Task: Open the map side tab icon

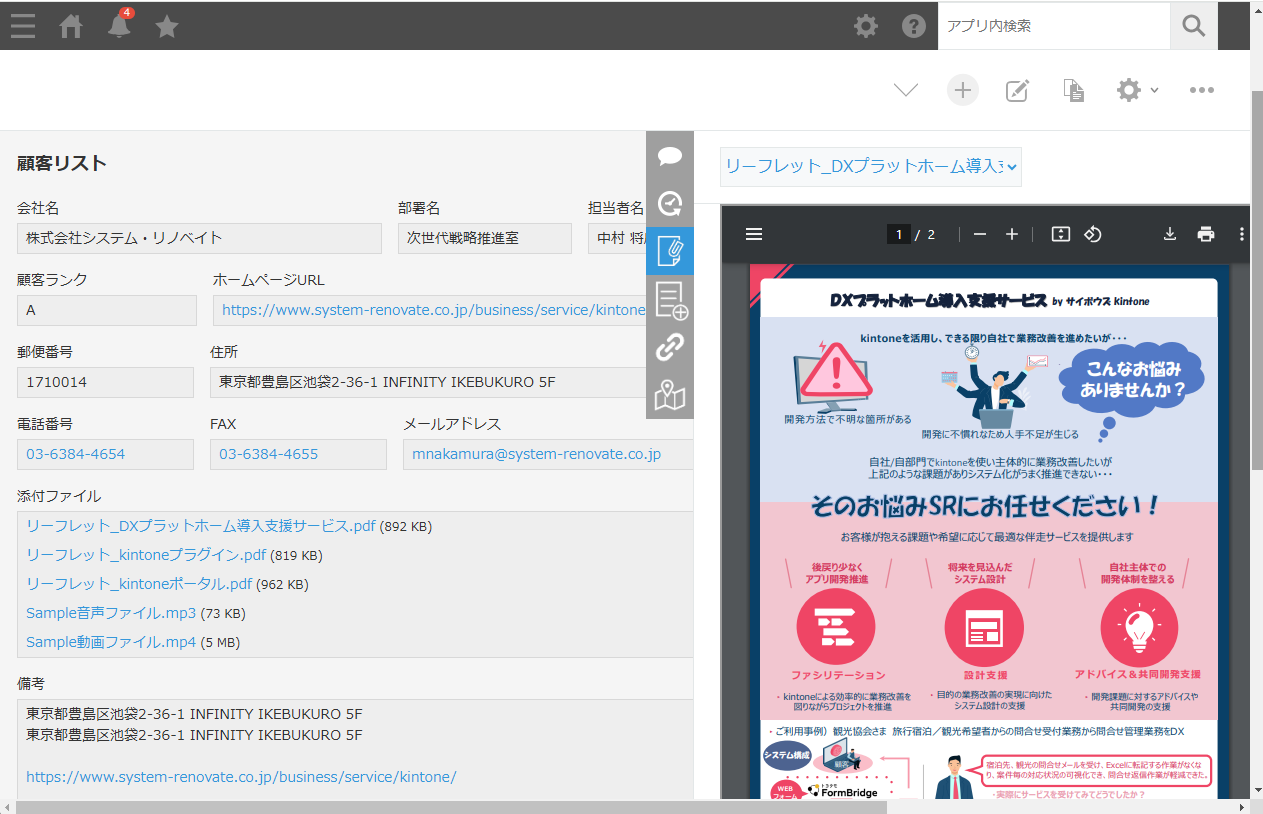Action: tap(670, 396)
